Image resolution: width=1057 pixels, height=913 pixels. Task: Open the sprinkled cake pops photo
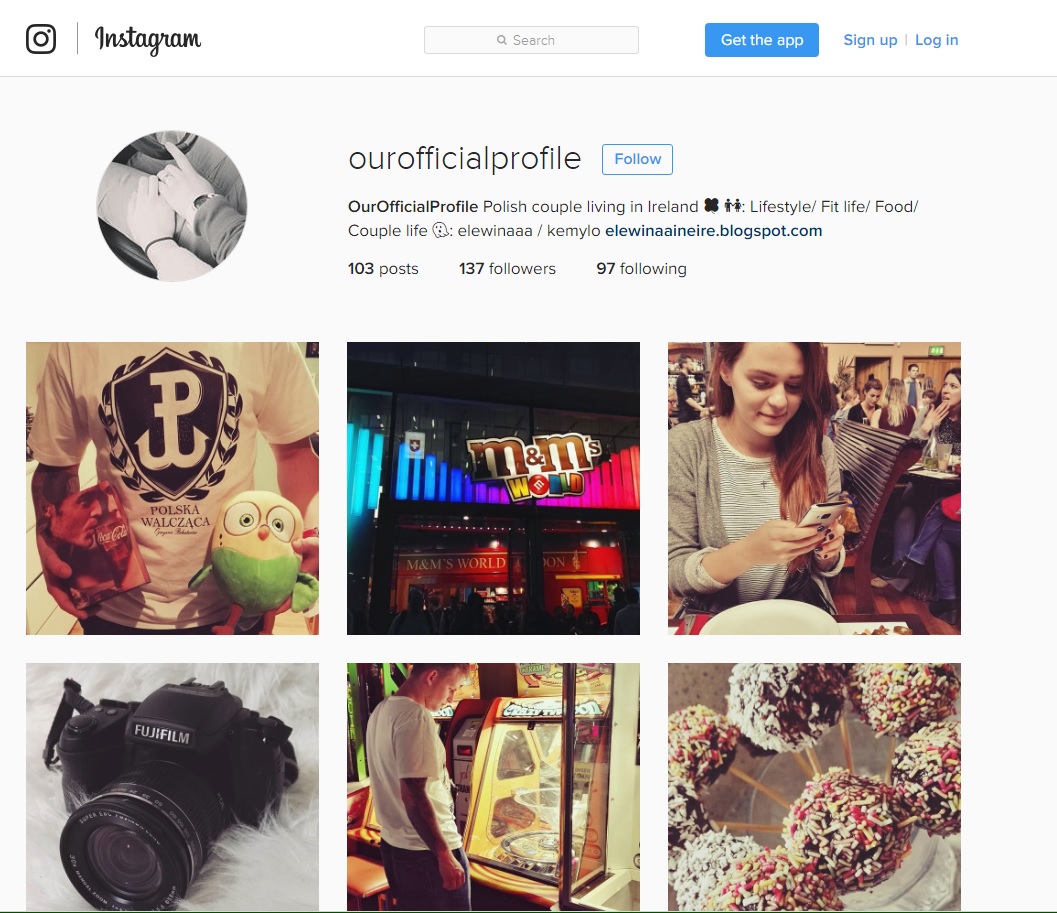click(814, 787)
